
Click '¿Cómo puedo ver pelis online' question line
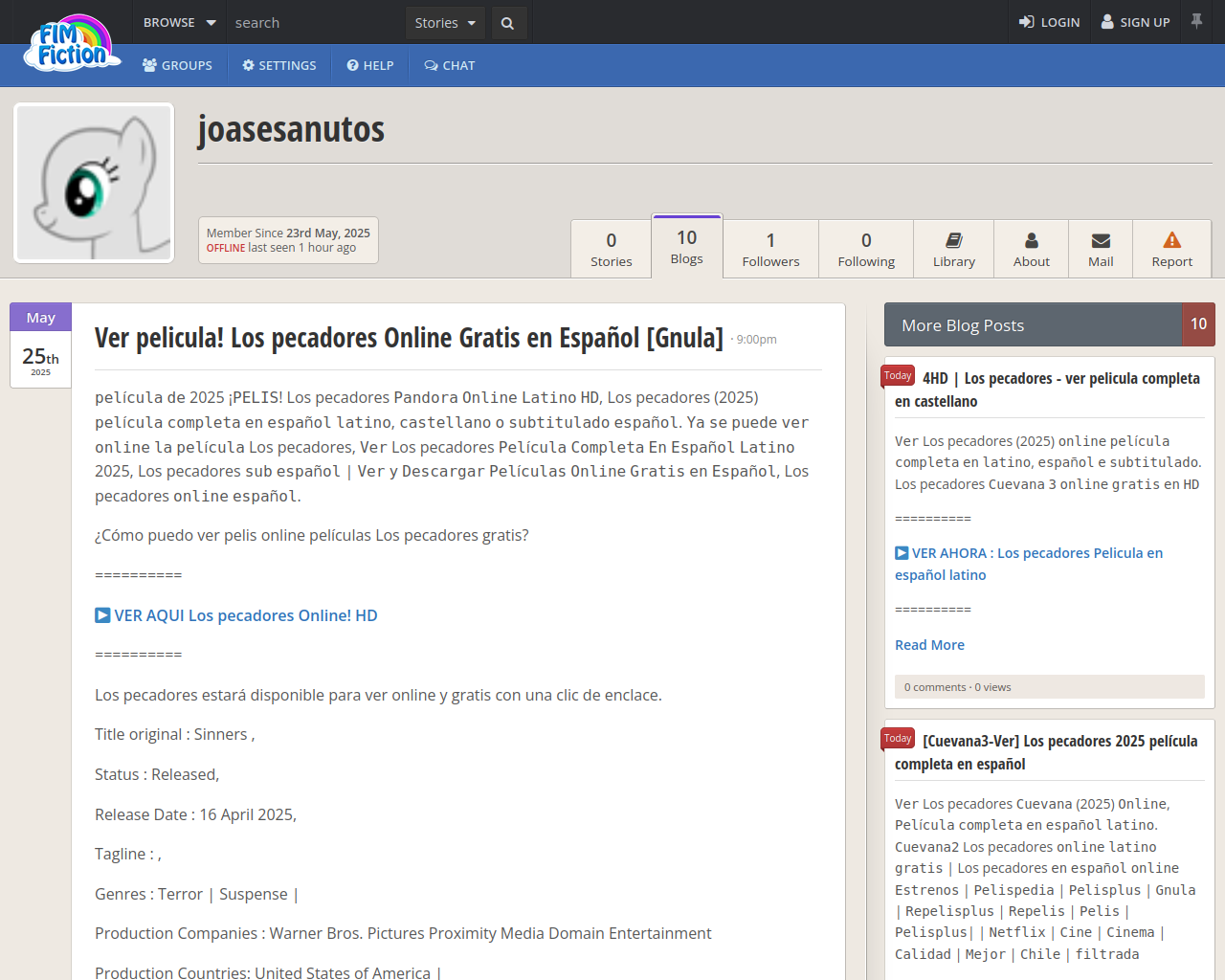[312, 535]
